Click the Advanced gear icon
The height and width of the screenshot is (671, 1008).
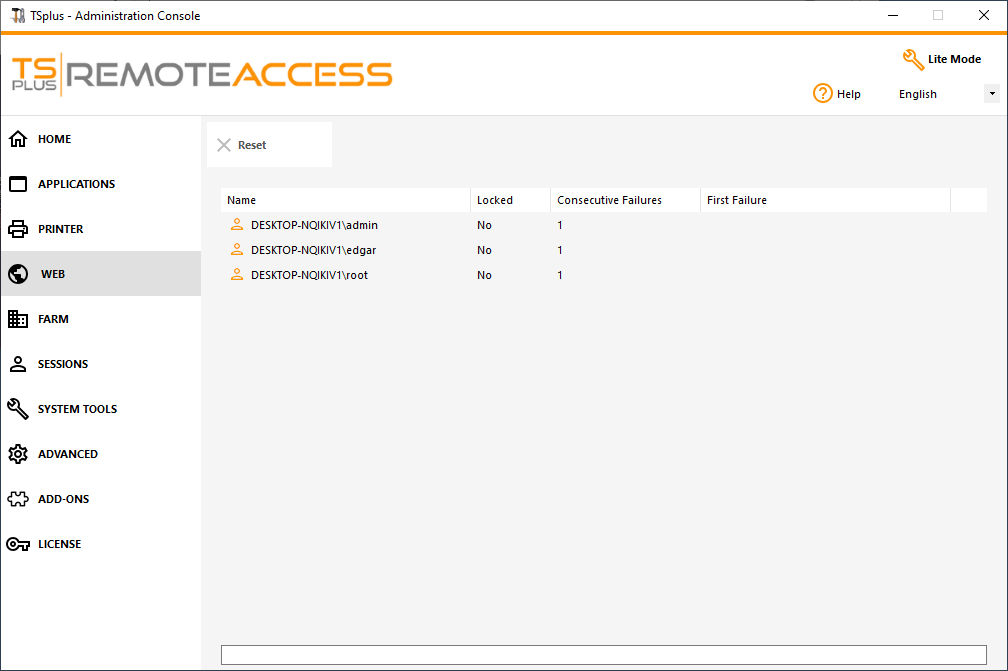[17, 453]
